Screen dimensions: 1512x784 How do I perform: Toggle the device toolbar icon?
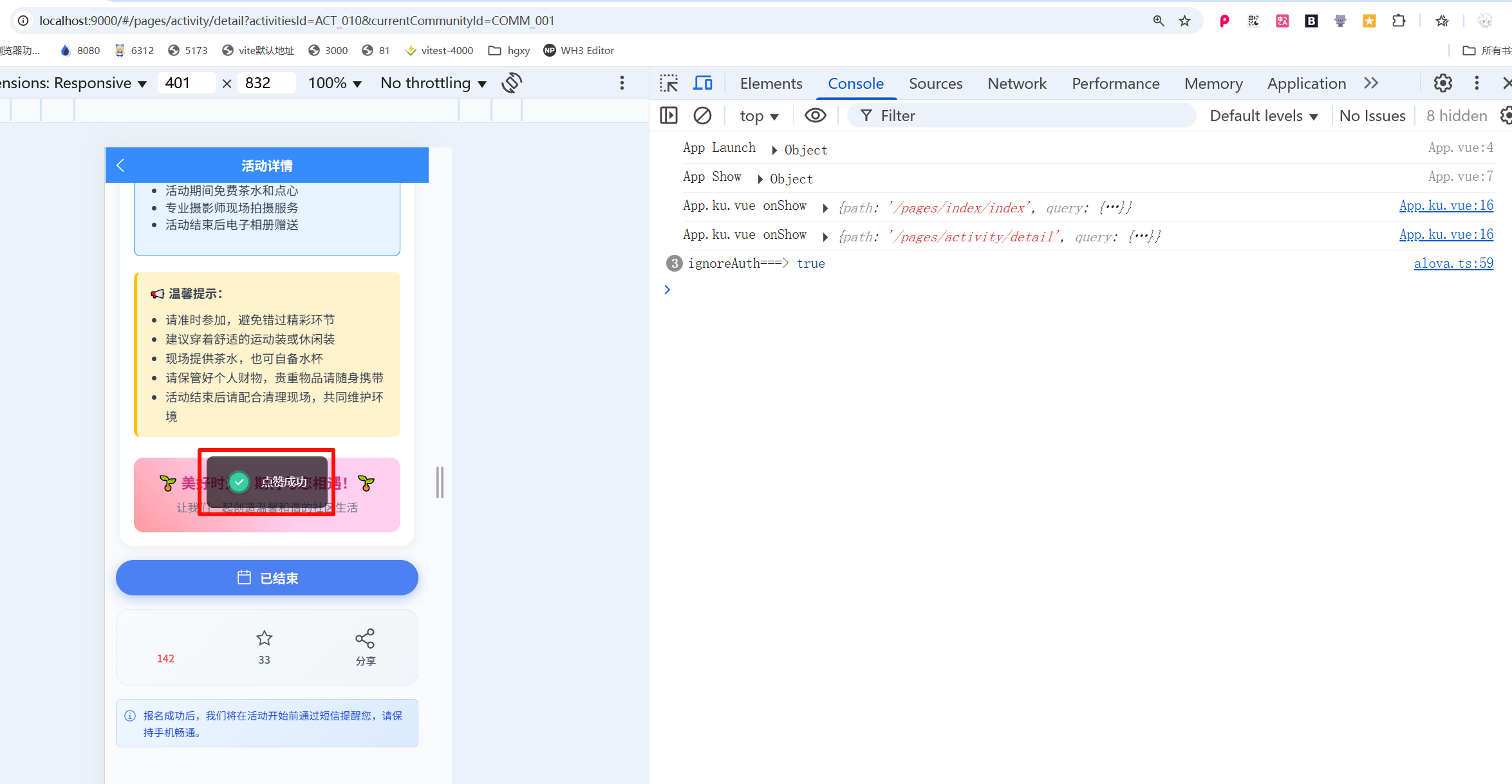tap(702, 84)
